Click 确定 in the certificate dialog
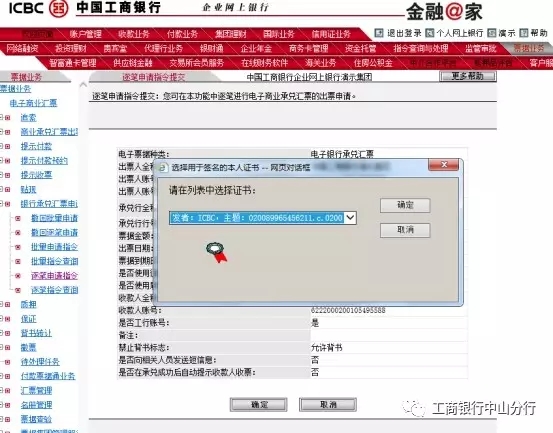553x433 pixels. [405, 205]
